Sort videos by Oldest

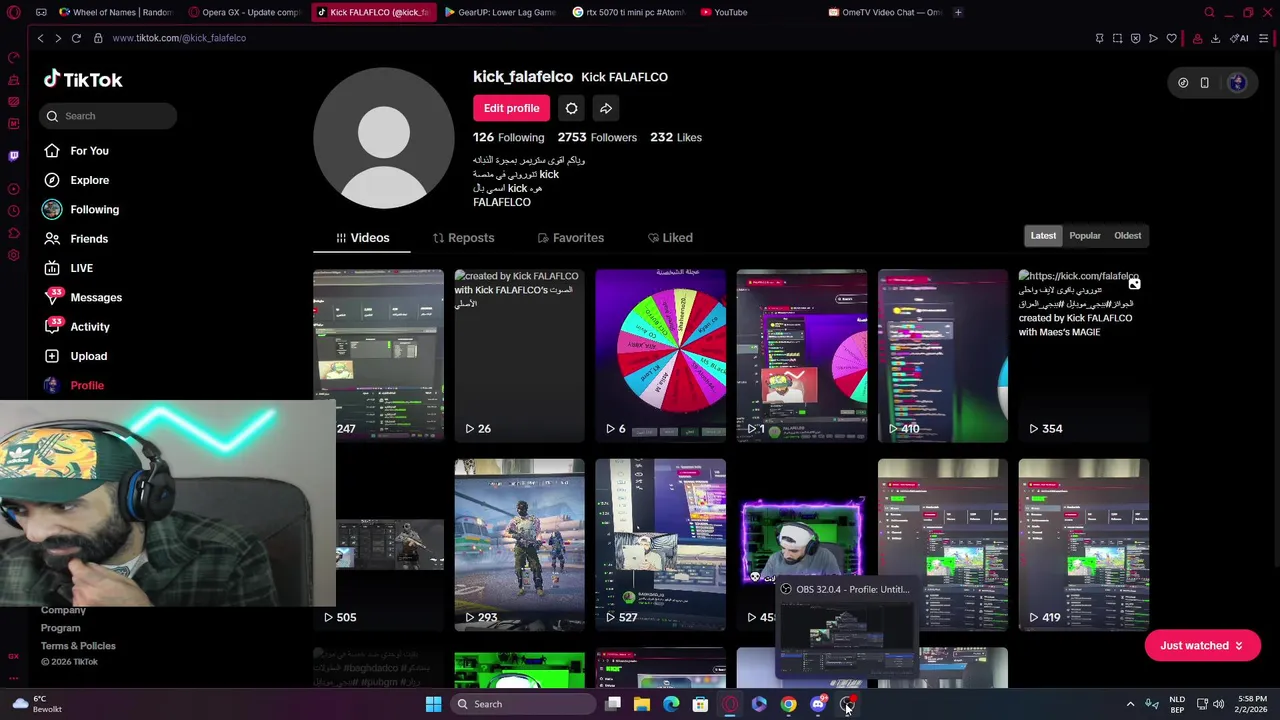point(1127,236)
